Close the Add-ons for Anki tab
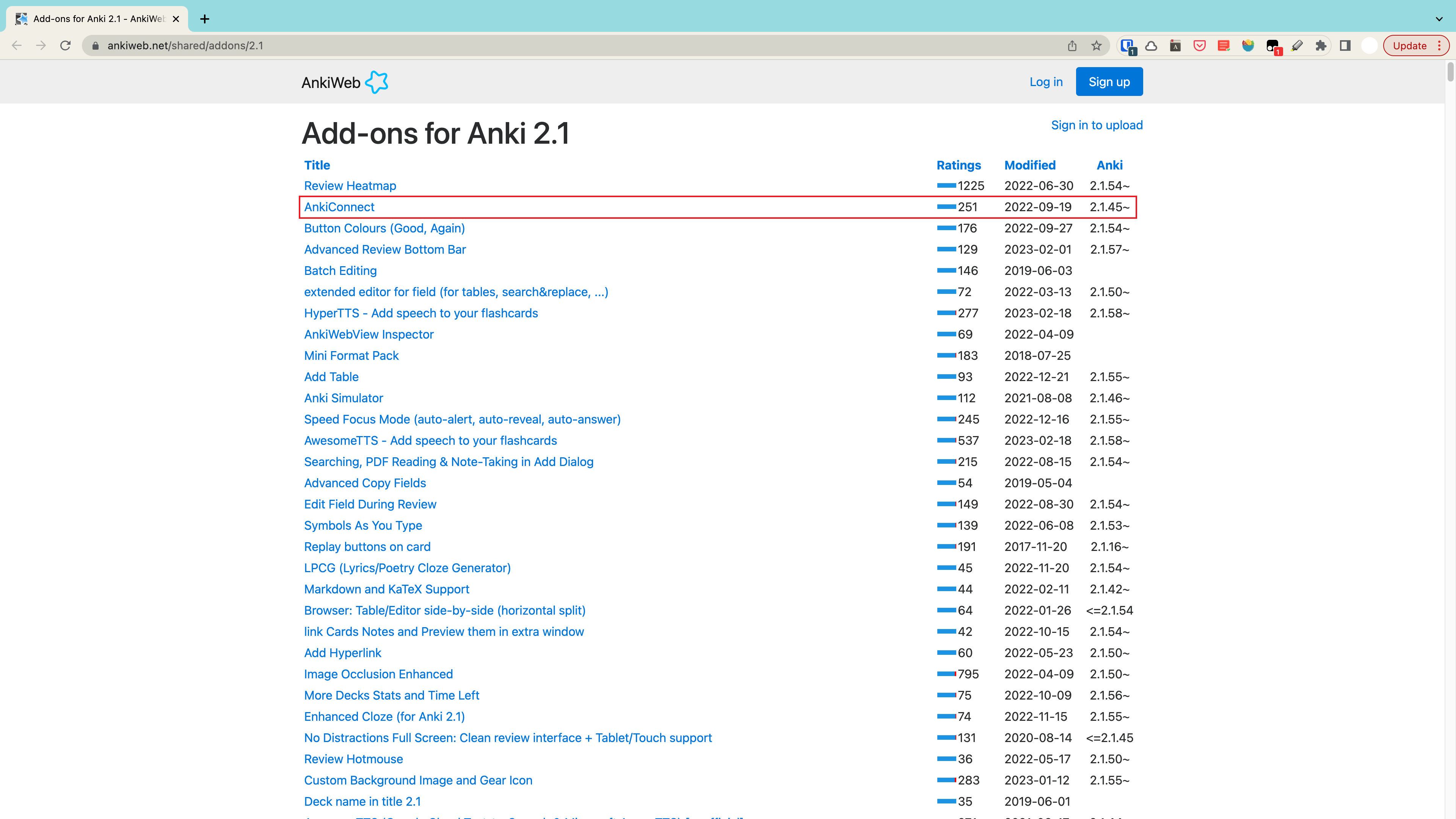 click(176, 19)
